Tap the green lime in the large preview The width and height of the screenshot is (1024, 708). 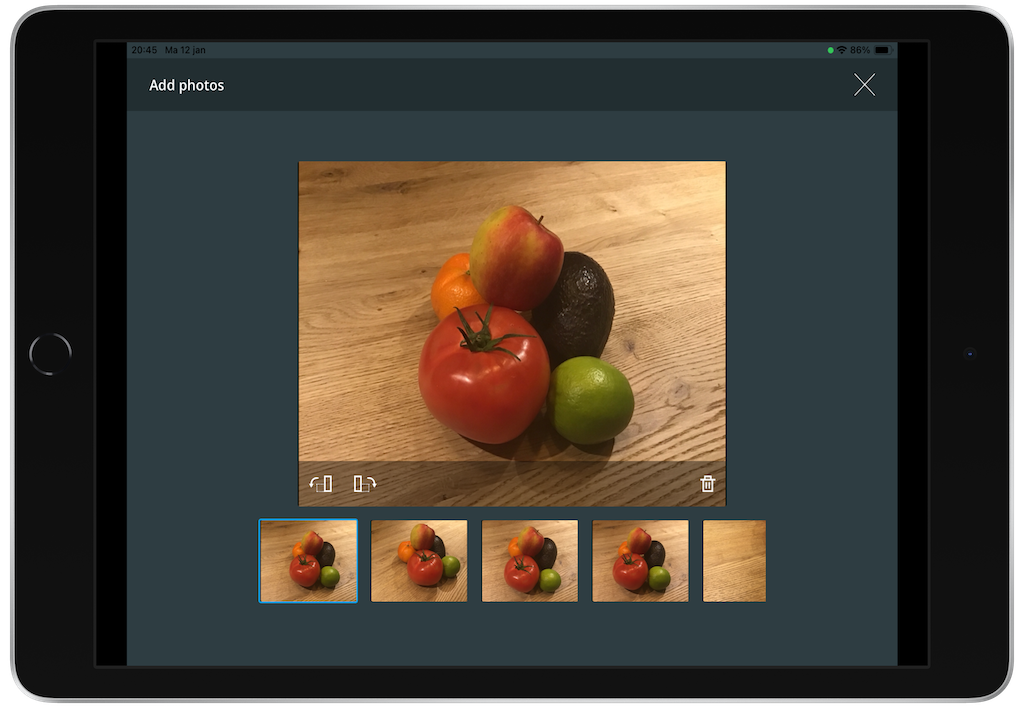pyautogui.click(x=592, y=399)
